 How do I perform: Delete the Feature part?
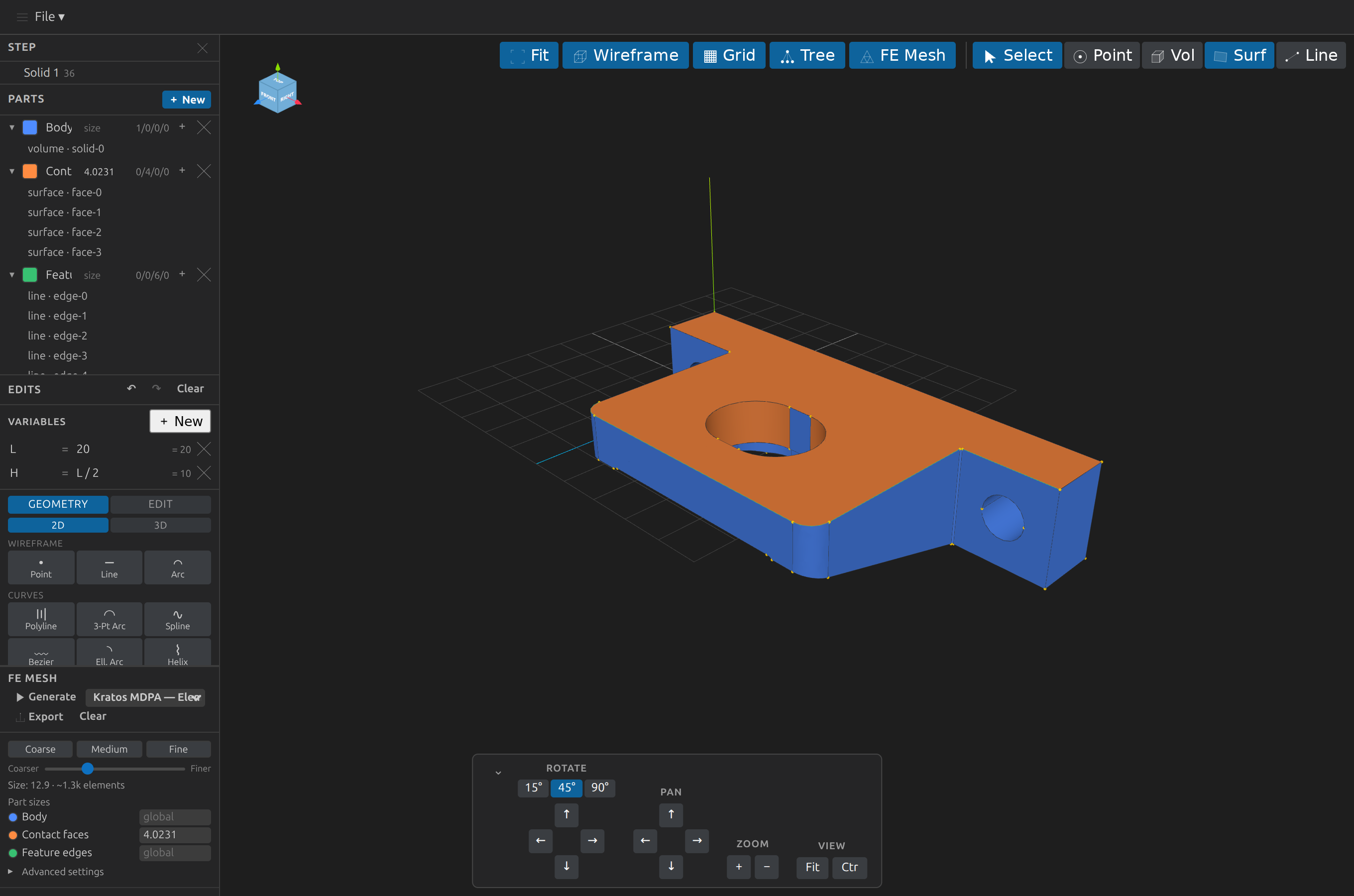pos(204,275)
